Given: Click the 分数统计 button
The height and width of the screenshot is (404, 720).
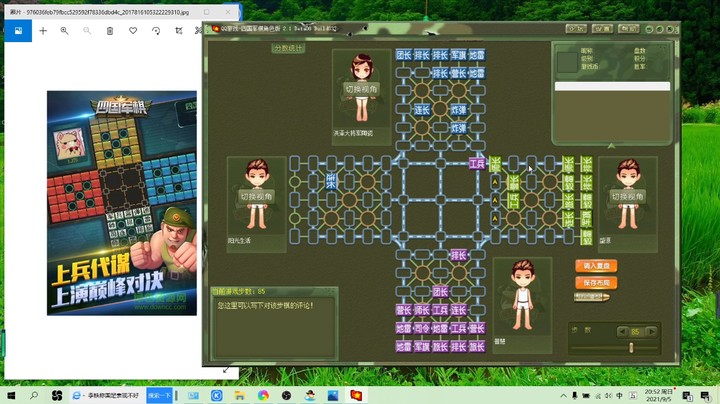Looking at the screenshot, I should click(x=288, y=48).
